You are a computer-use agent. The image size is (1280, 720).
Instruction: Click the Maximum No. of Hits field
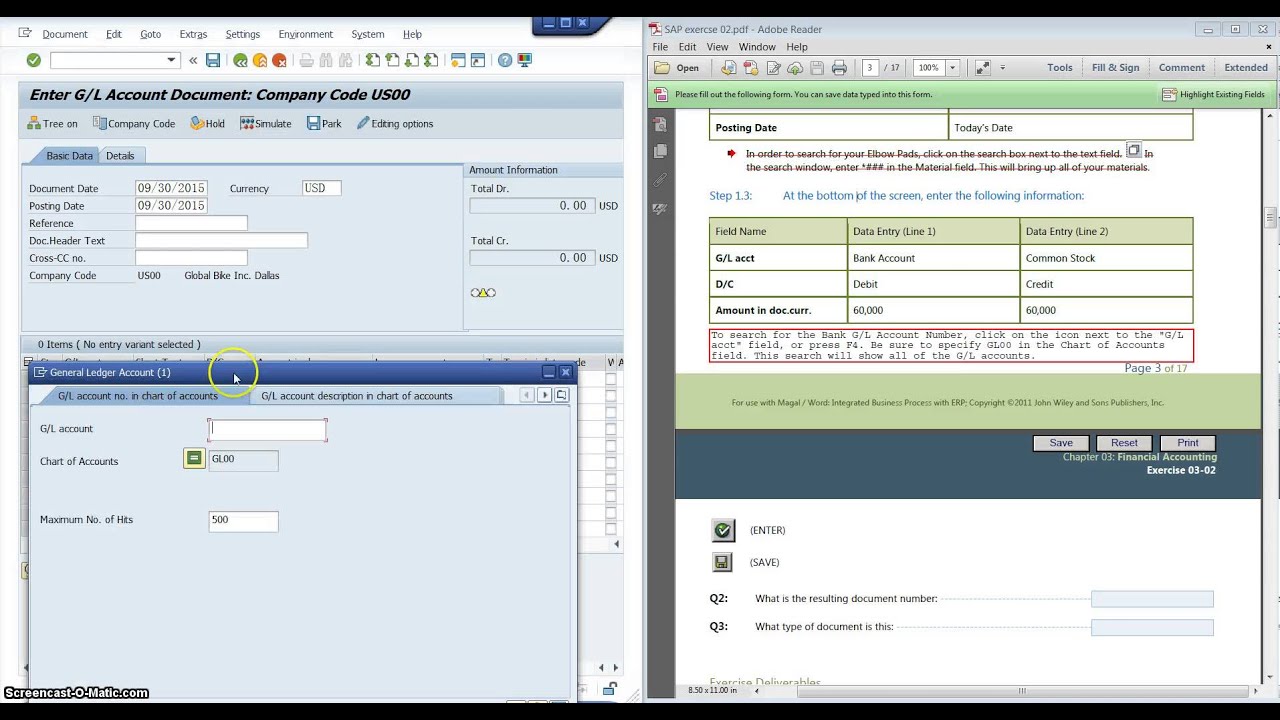pos(243,520)
